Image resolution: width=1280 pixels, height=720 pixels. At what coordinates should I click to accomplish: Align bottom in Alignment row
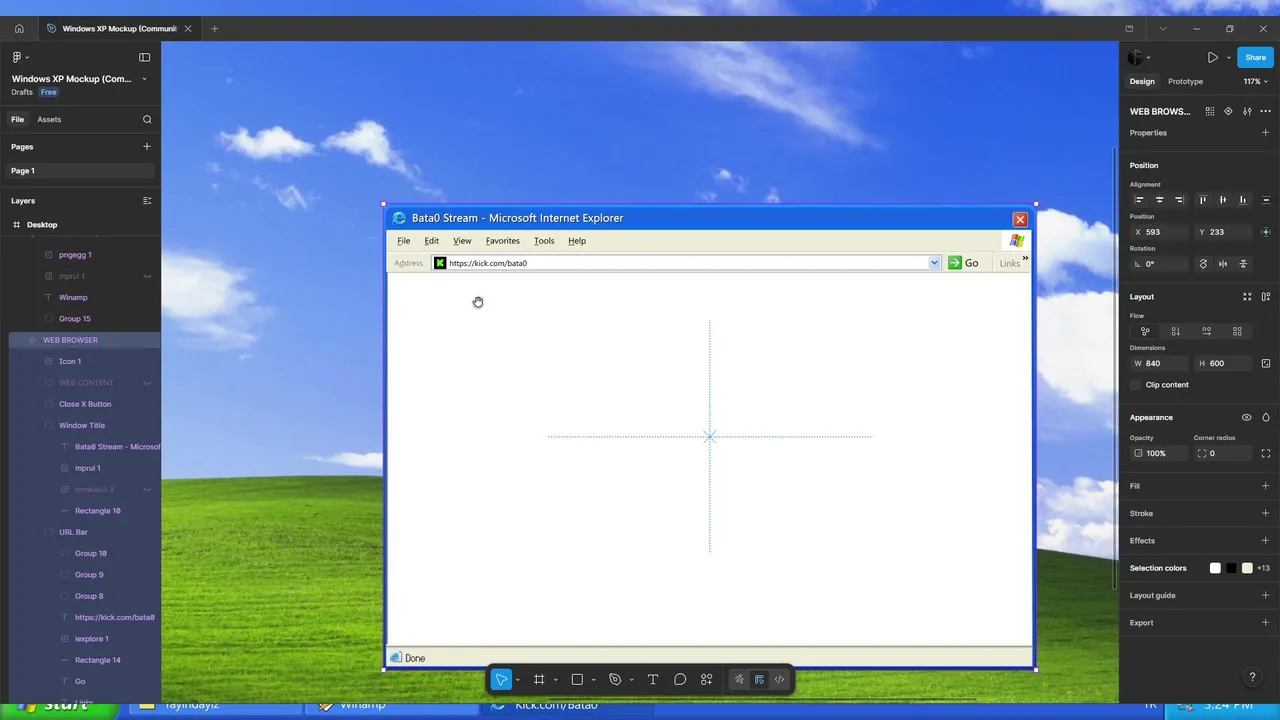(x=1243, y=200)
